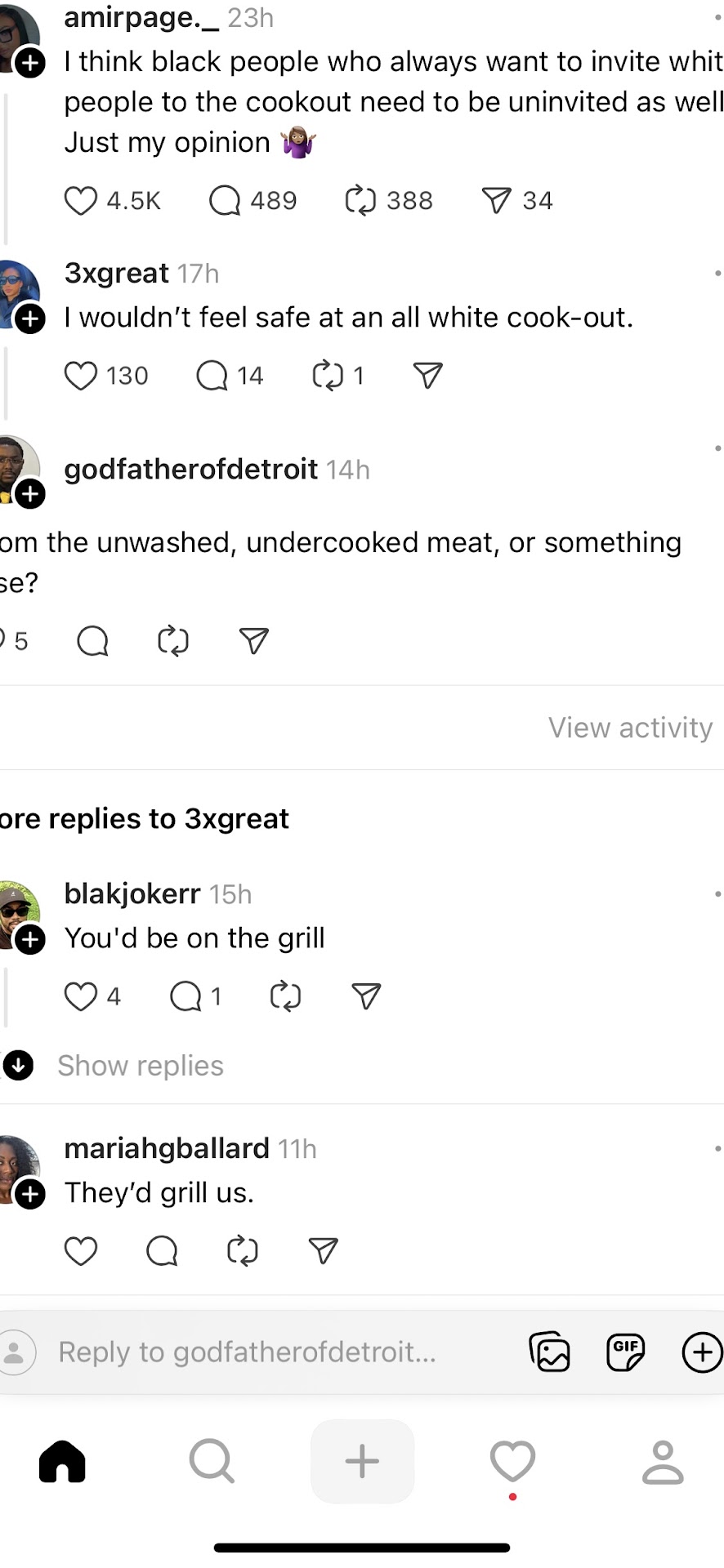
Task: Attach a GIF to your reply
Action: coord(624,1352)
